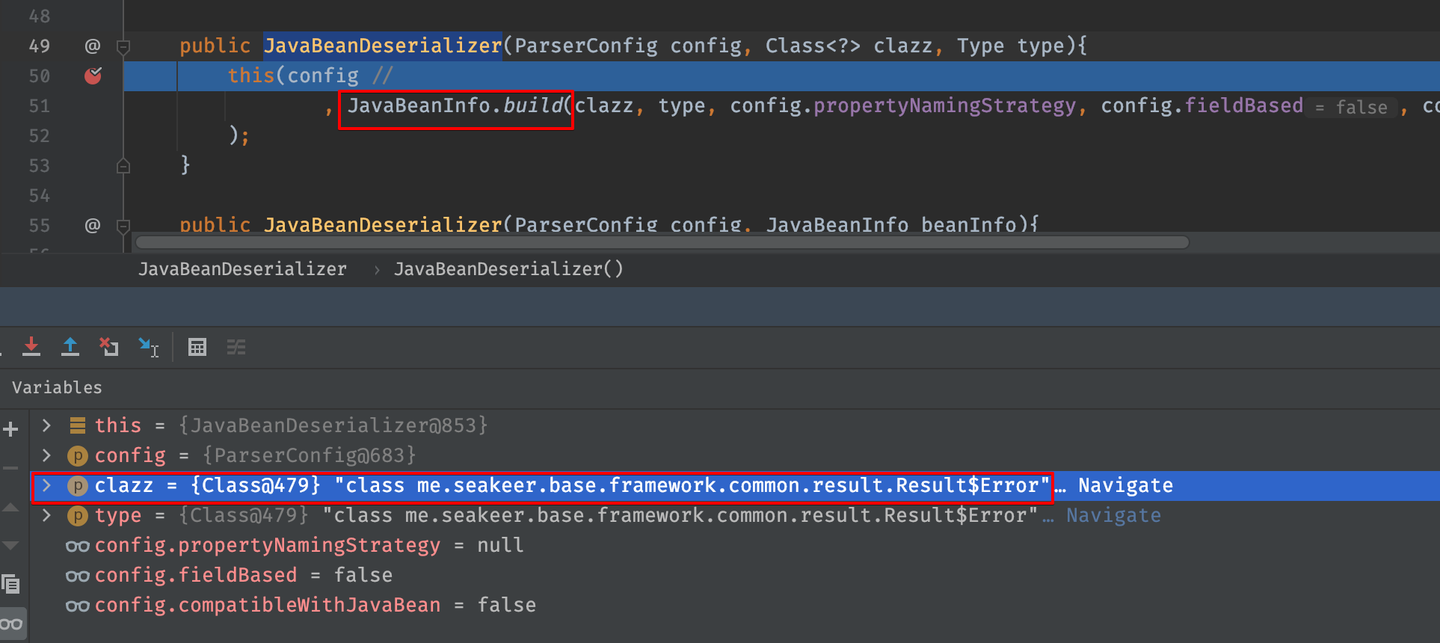Screen dimensions: 1440x643
Task: Select the config.fieldBased watch entry
Action: (x=195, y=576)
